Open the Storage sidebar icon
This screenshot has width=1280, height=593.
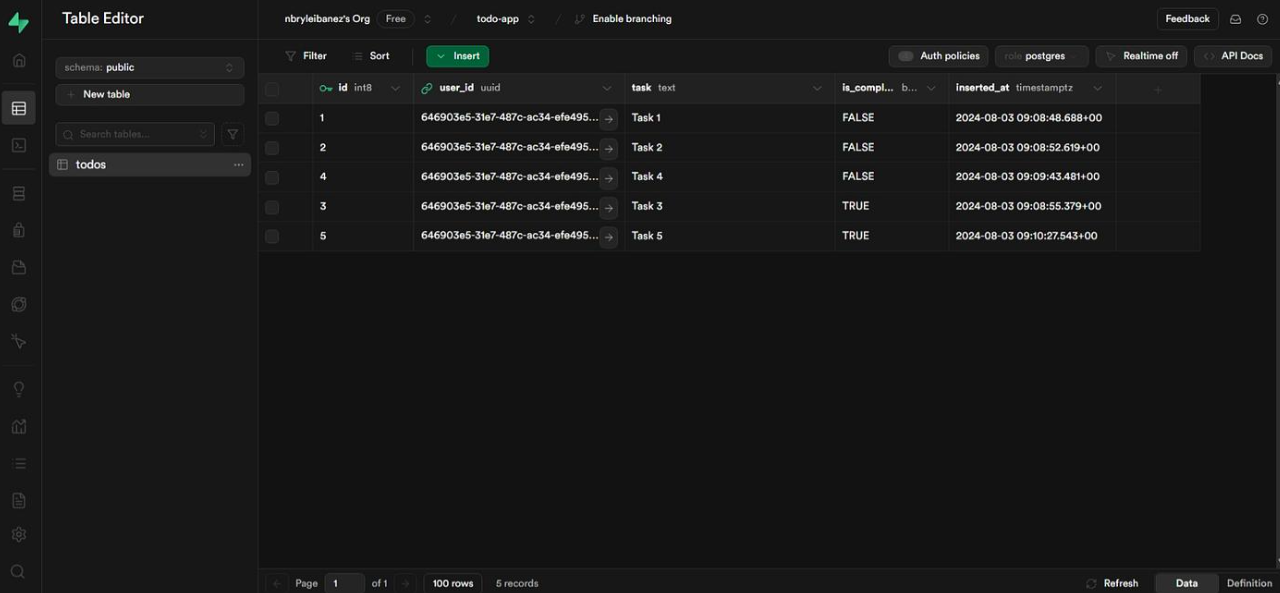(18, 267)
